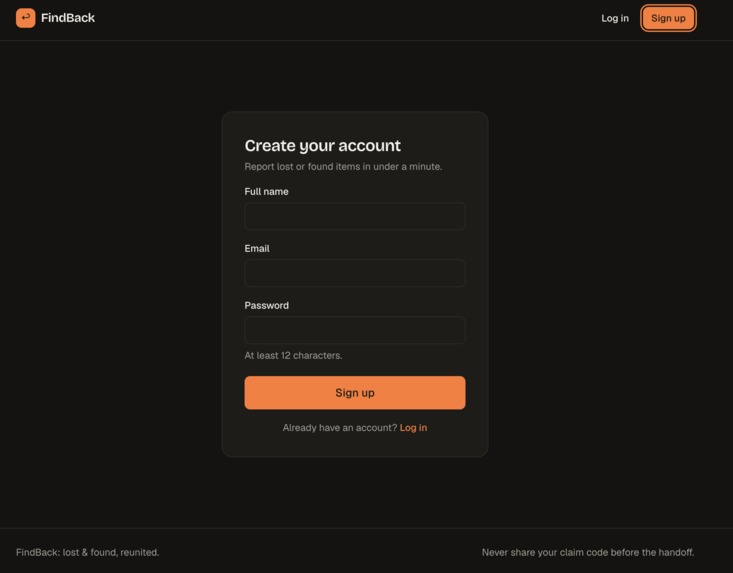Click the FindBack brand name

pos(68,18)
